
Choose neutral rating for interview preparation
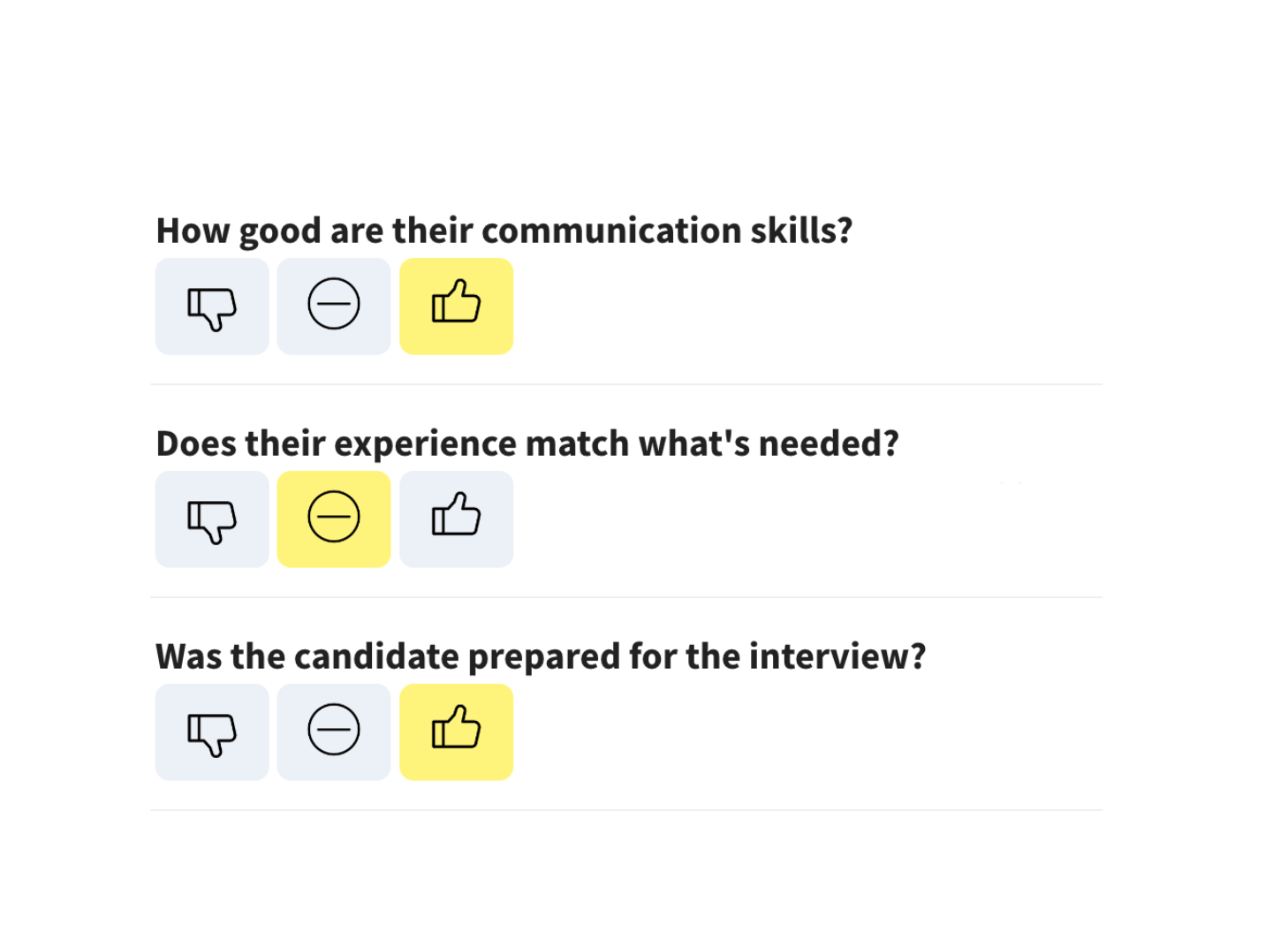pyautogui.click(x=334, y=732)
